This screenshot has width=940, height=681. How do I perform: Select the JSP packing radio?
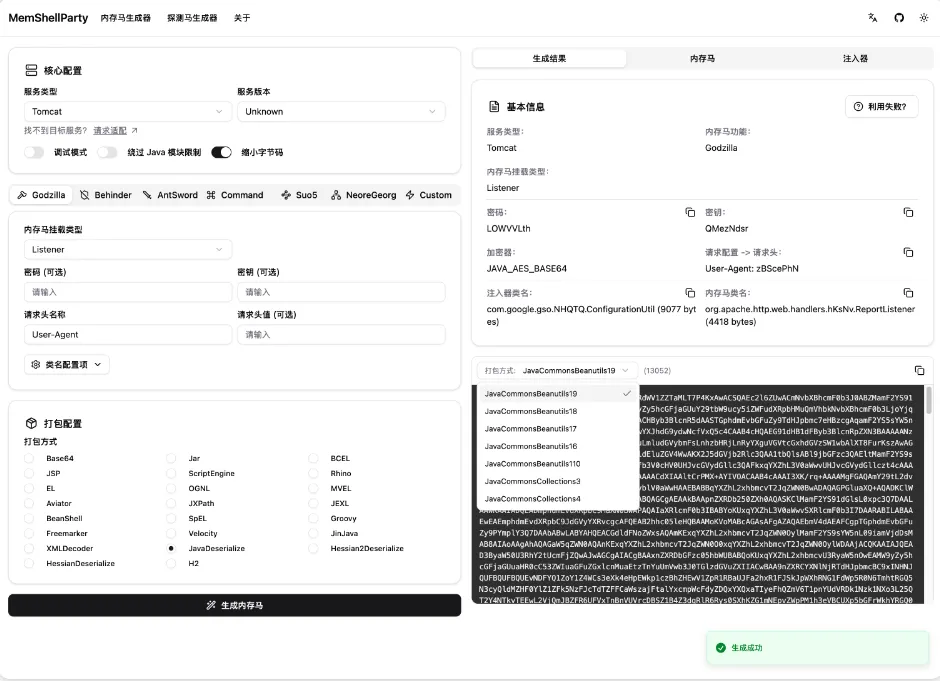[x=29, y=473]
